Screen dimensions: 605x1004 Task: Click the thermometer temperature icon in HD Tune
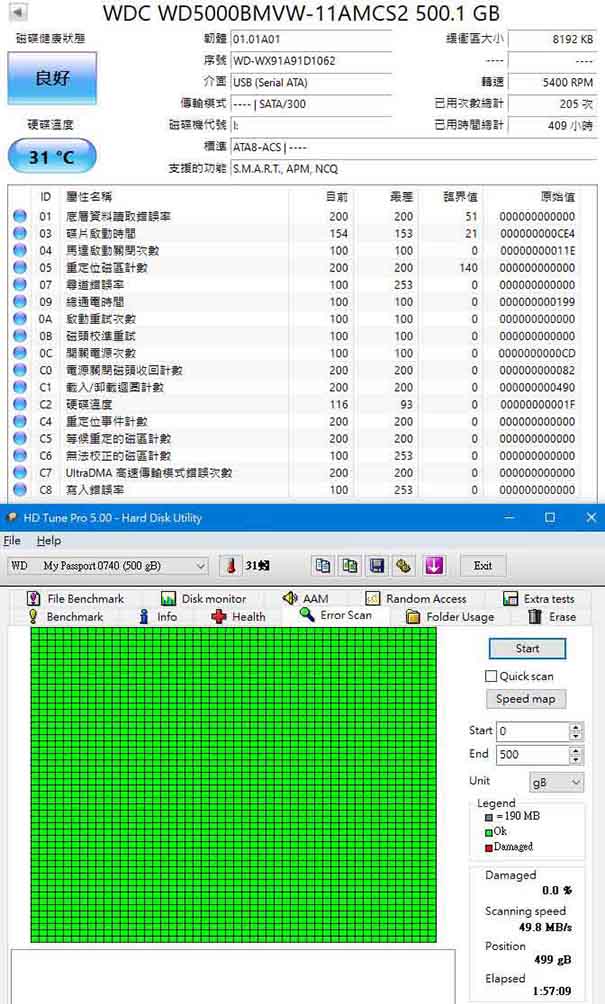230,565
